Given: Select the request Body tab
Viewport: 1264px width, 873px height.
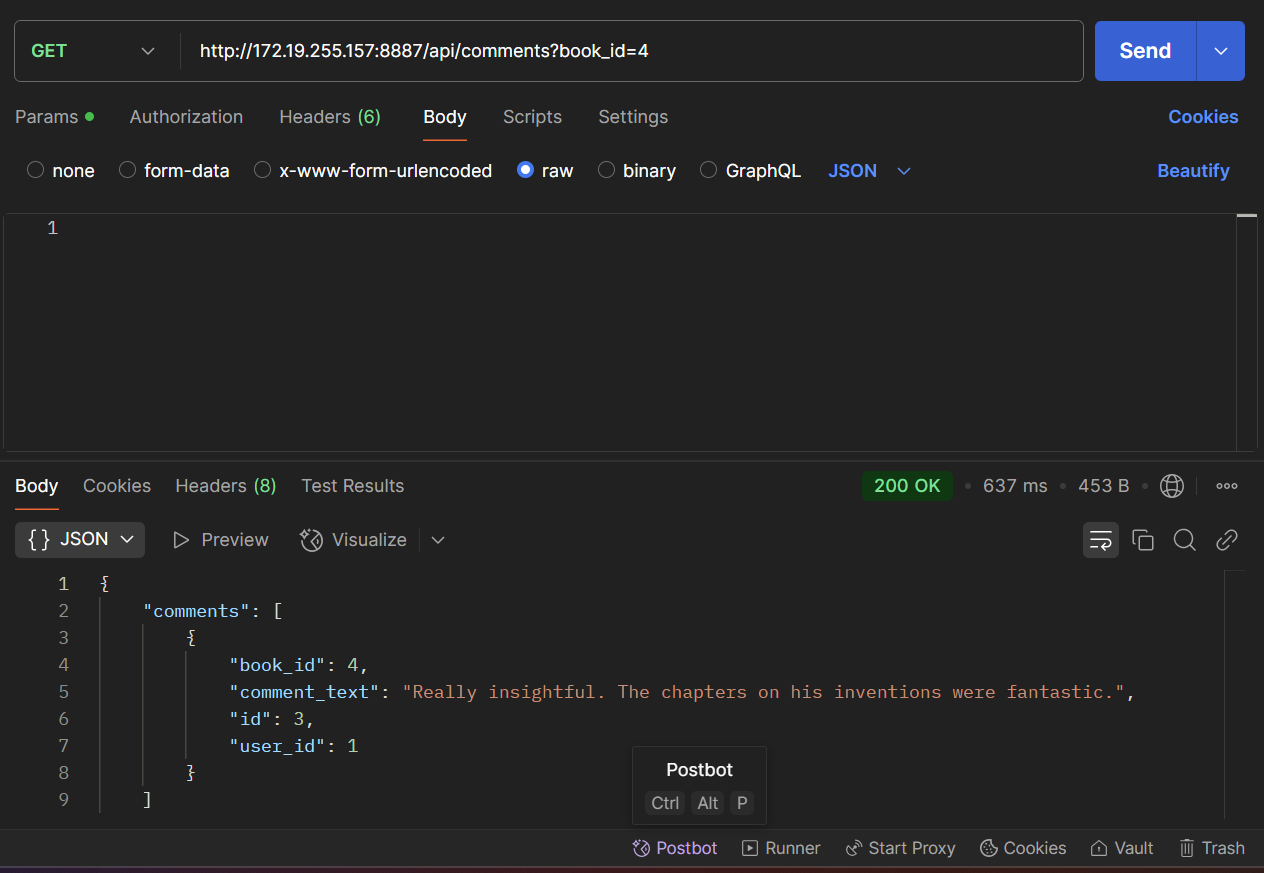Looking at the screenshot, I should tap(445, 117).
